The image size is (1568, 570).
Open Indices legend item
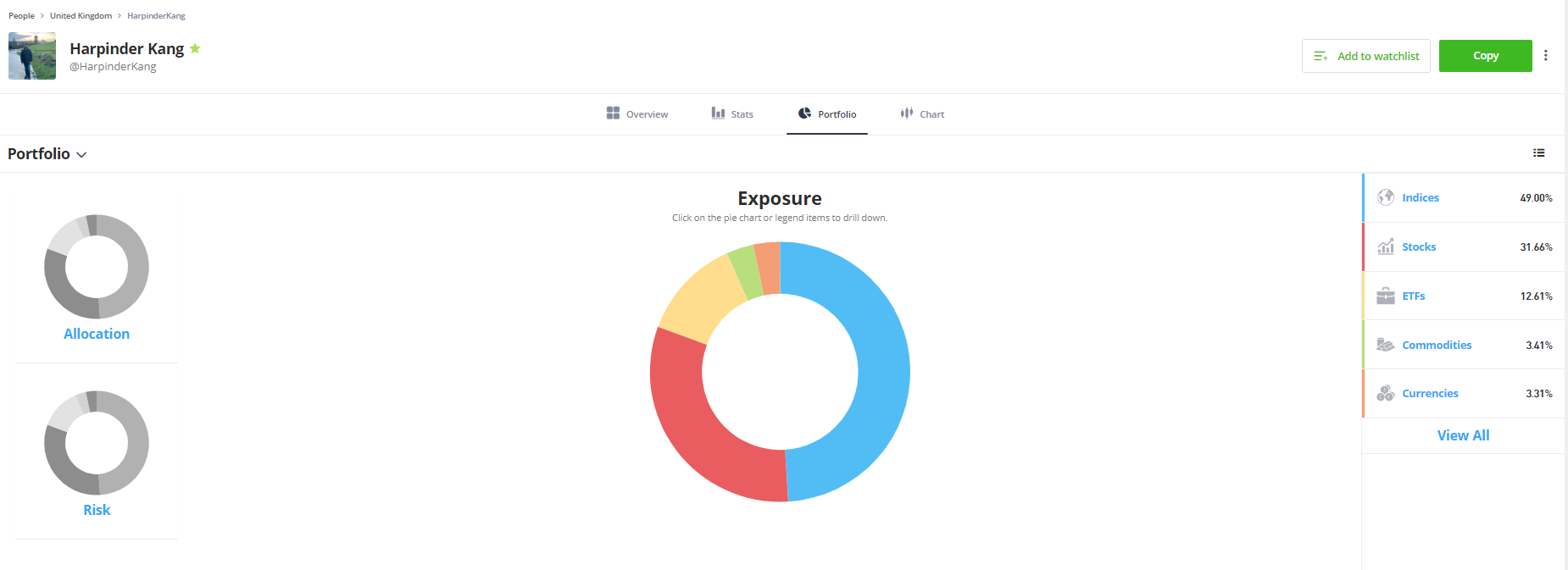coord(1464,197)
